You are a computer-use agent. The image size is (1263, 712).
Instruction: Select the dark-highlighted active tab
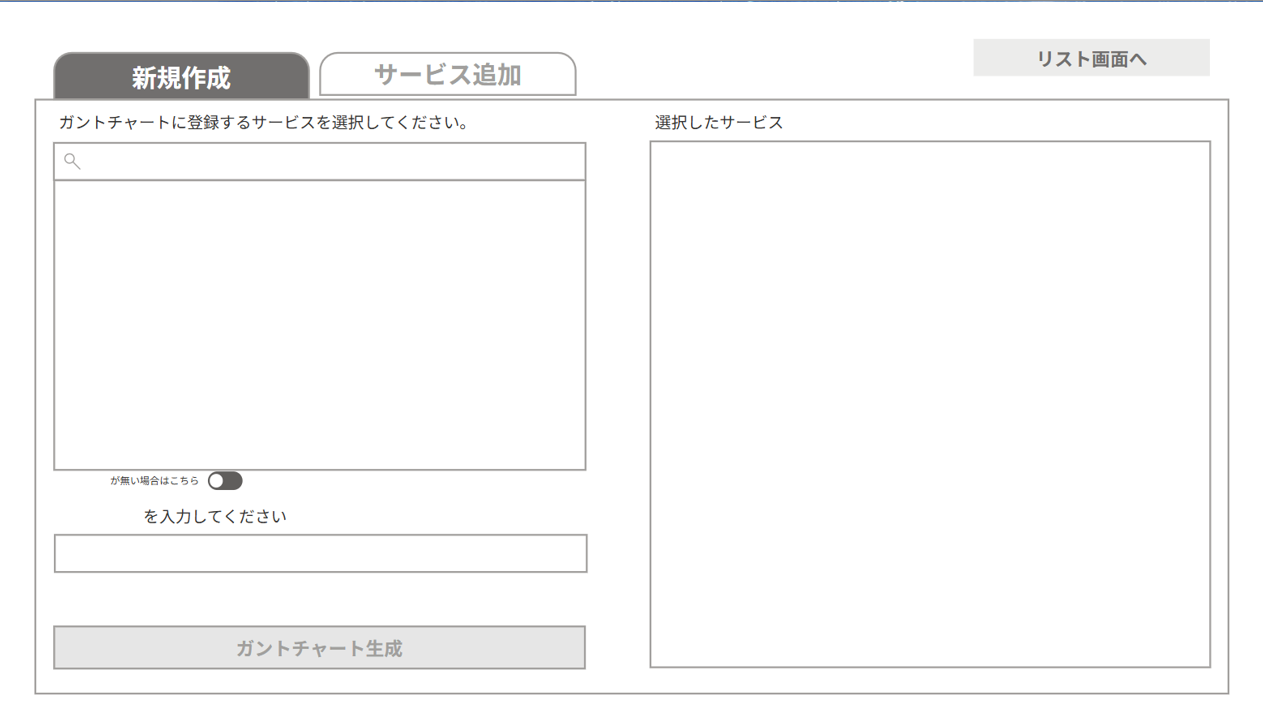(x=181, y=77)
